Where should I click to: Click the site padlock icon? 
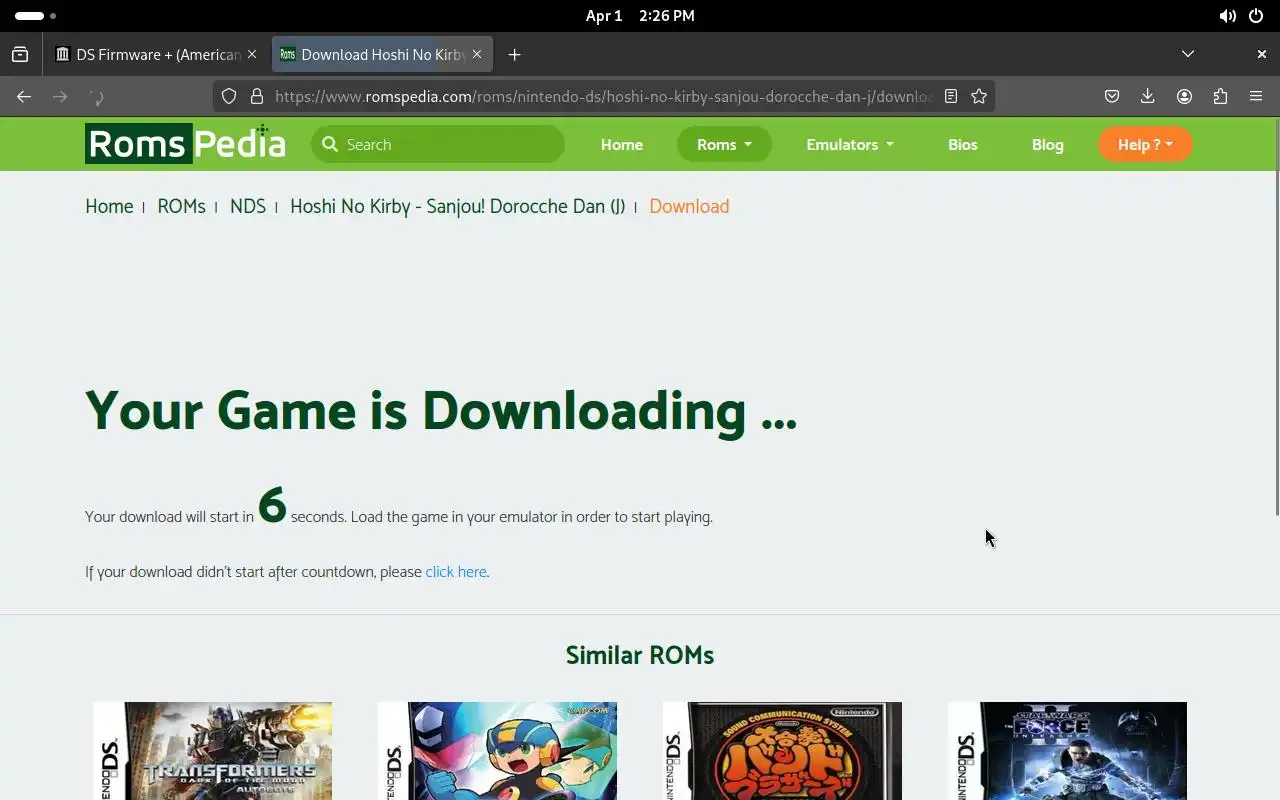tap(257, 96)
